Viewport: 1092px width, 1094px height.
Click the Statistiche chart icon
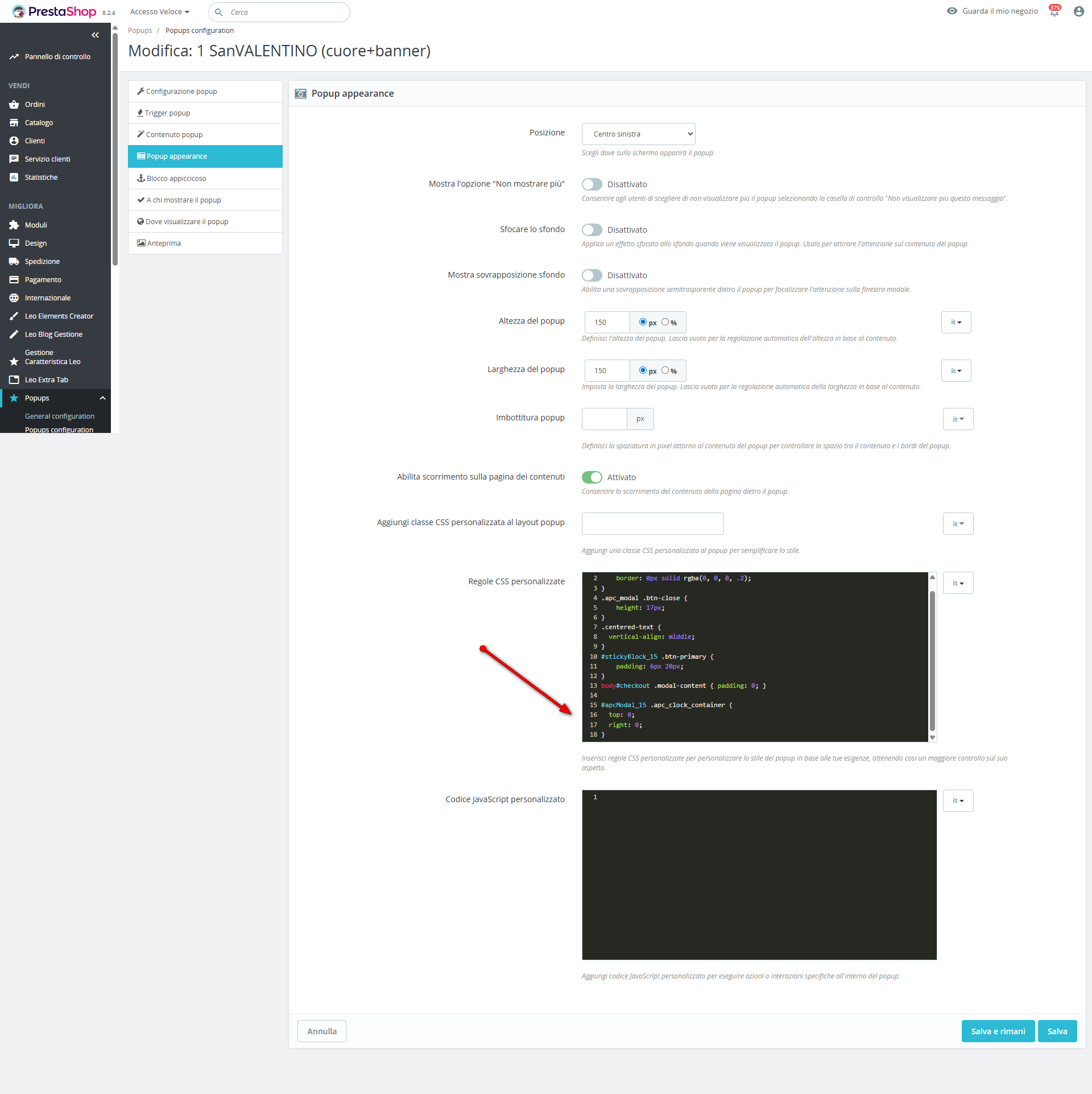(x=14, y=177)
